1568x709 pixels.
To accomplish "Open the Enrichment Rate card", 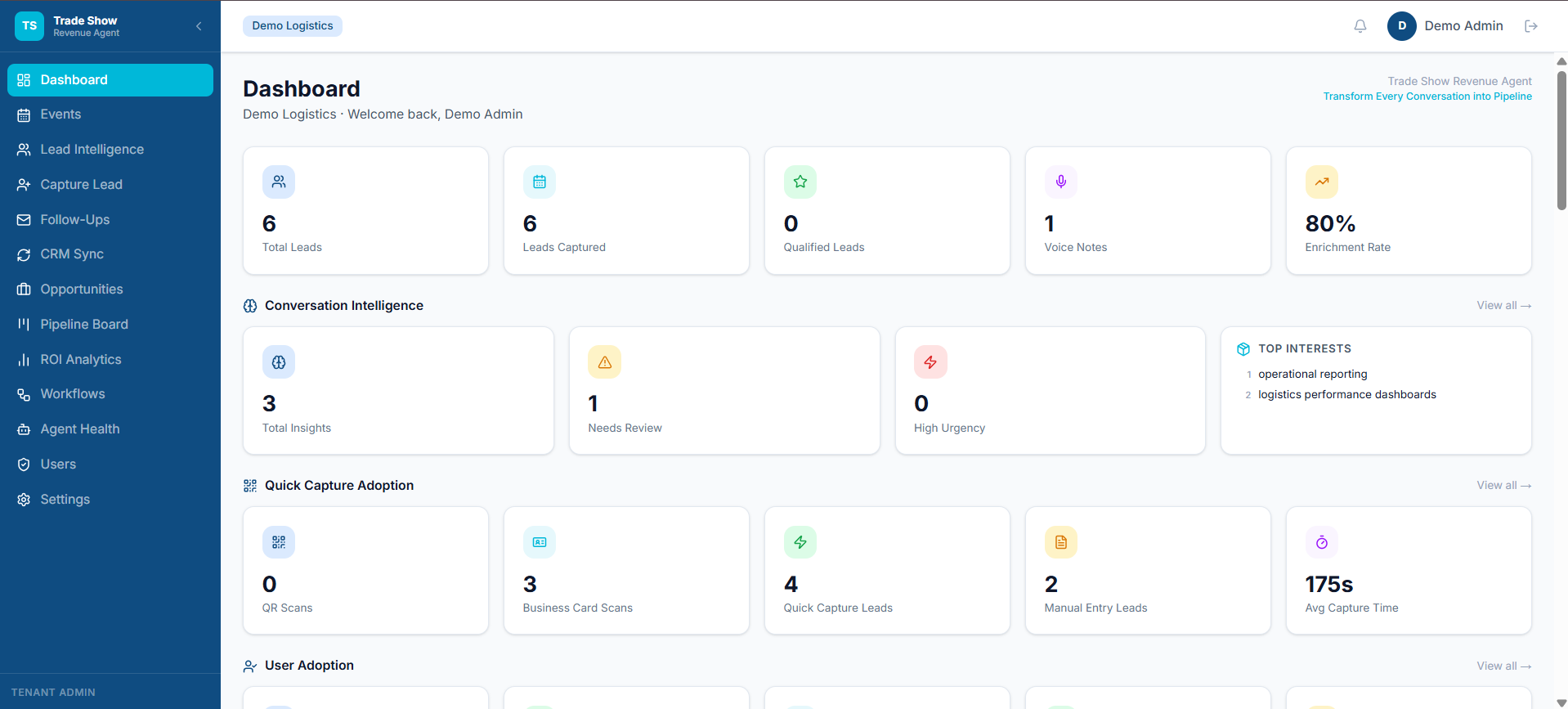I will (1409, 211).
